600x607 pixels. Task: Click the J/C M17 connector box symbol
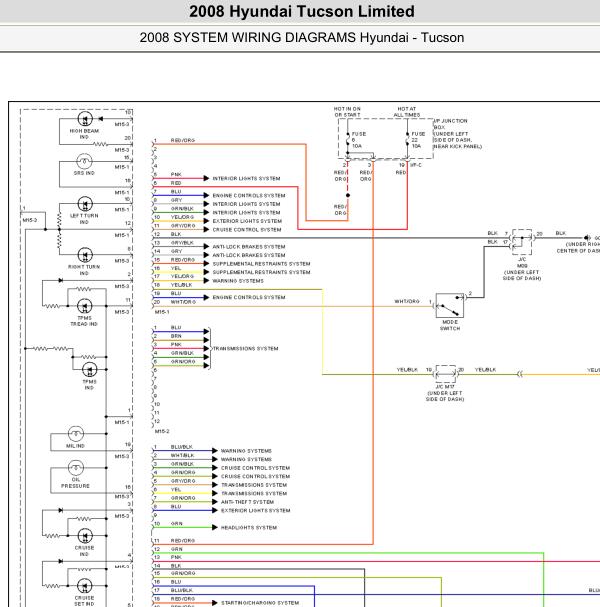(x=446, y=374)
